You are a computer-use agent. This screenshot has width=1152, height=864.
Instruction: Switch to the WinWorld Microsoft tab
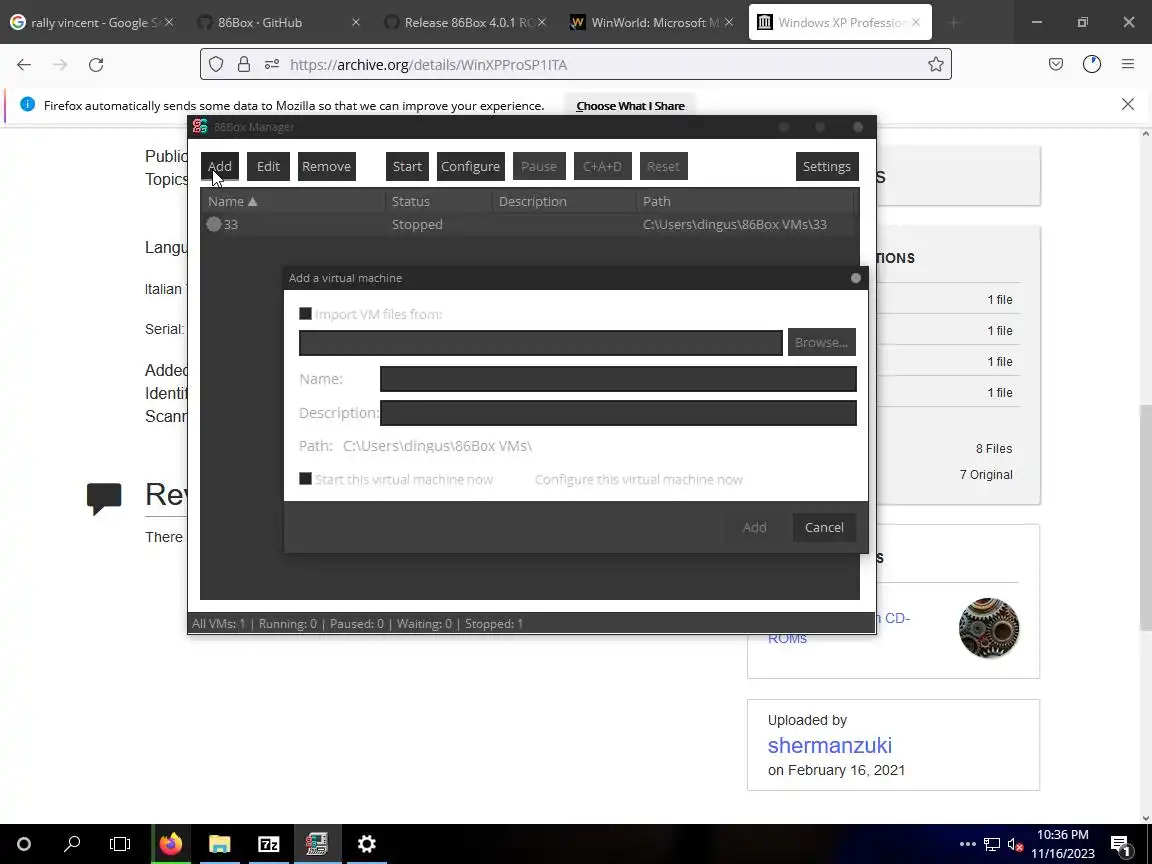(653, 23)
